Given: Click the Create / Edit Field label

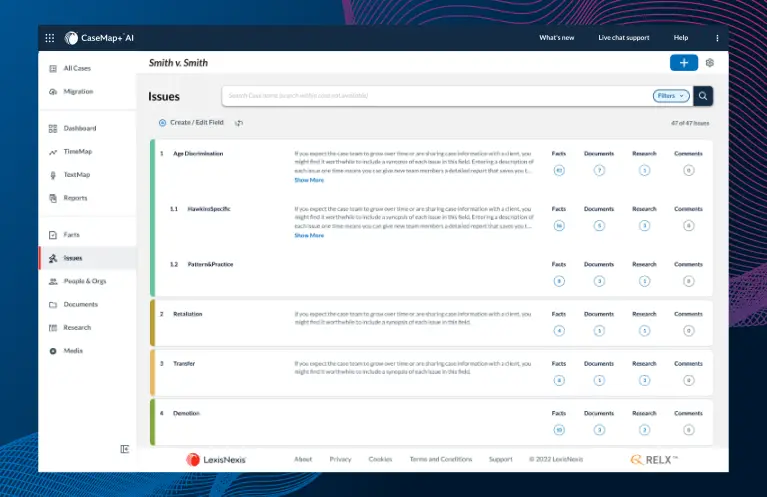Looking at the screenshot, I should tap(197, 123).
